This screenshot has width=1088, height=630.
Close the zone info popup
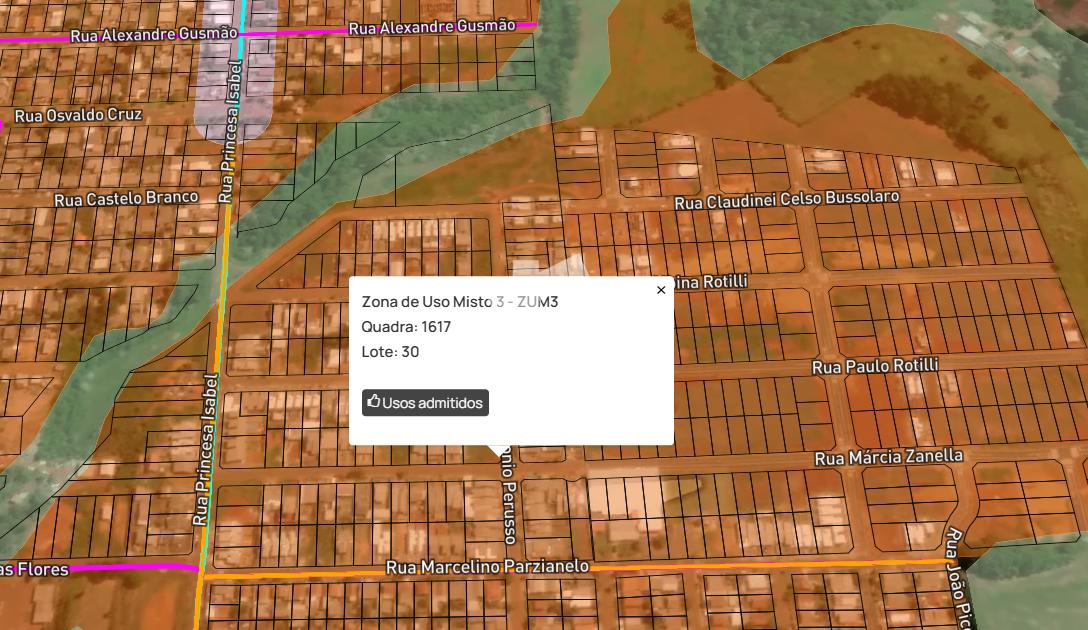click(x=661, y=290)
